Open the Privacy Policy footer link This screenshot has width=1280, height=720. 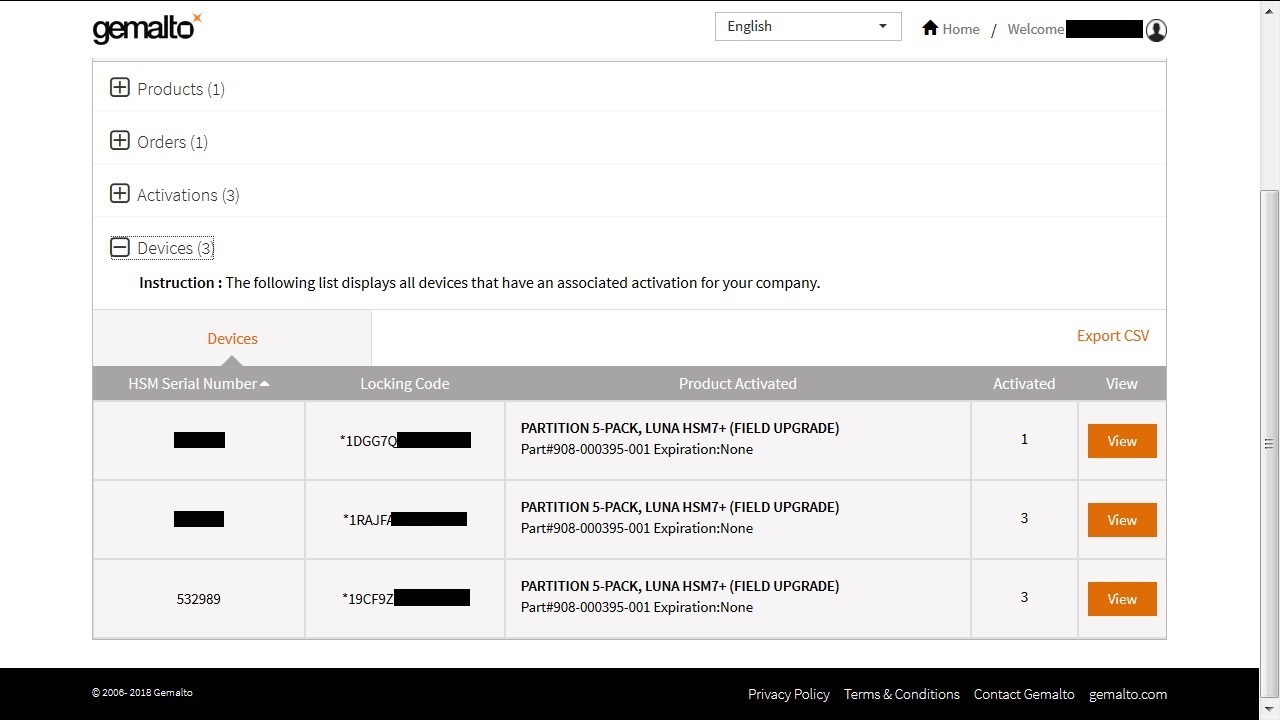point(788,694)
